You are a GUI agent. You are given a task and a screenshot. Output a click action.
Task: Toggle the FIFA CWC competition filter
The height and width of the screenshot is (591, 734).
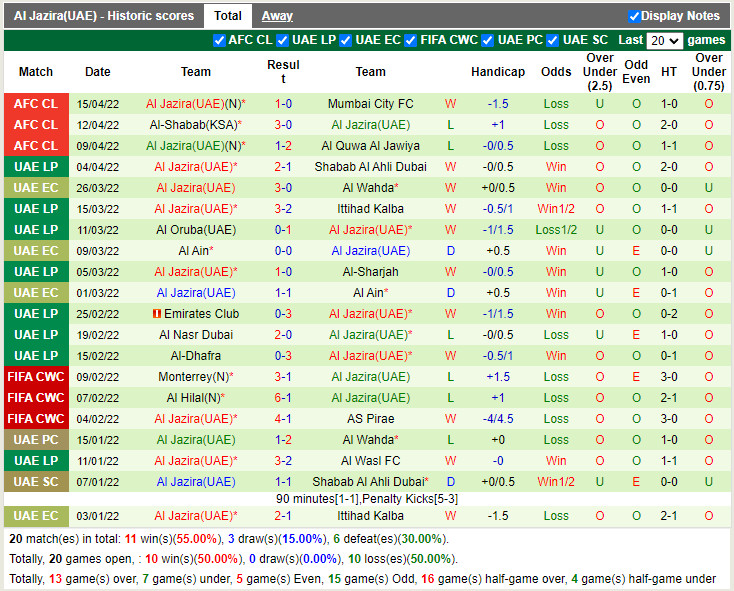click(411, 41)
